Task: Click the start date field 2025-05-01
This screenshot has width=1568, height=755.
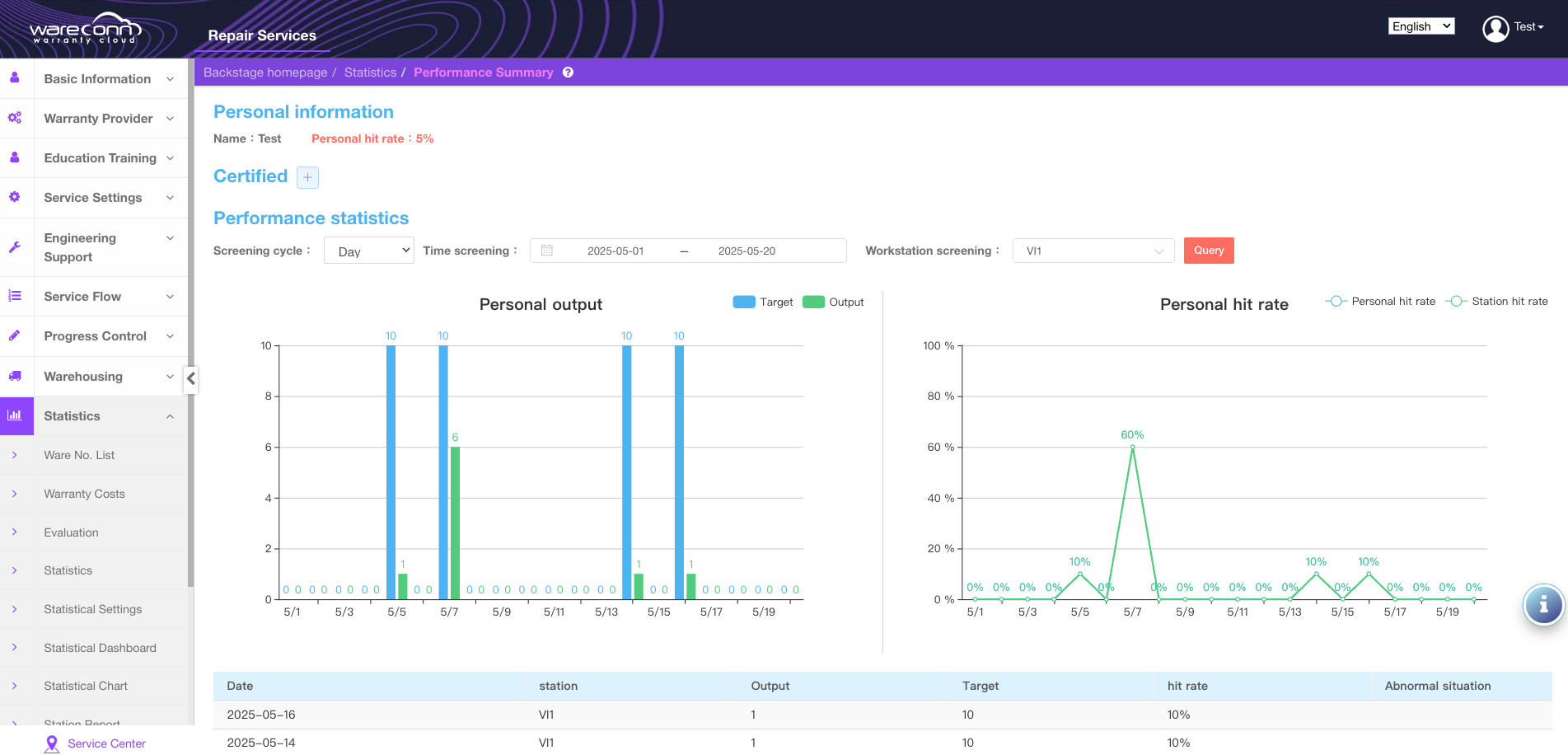Action: click(615, 251)
